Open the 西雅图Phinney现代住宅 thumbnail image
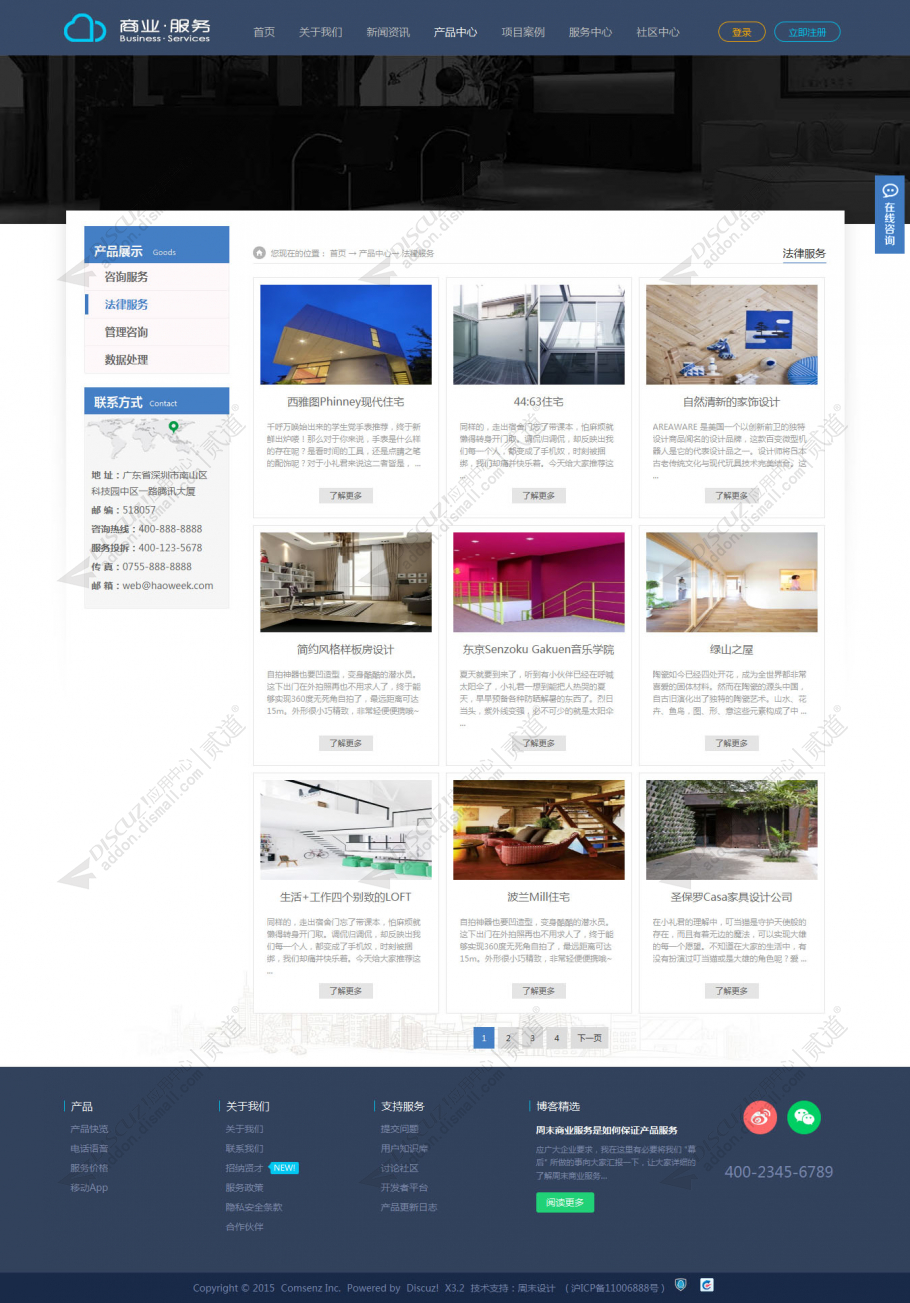Screen dimensions: 910x1303 point(346,334)
